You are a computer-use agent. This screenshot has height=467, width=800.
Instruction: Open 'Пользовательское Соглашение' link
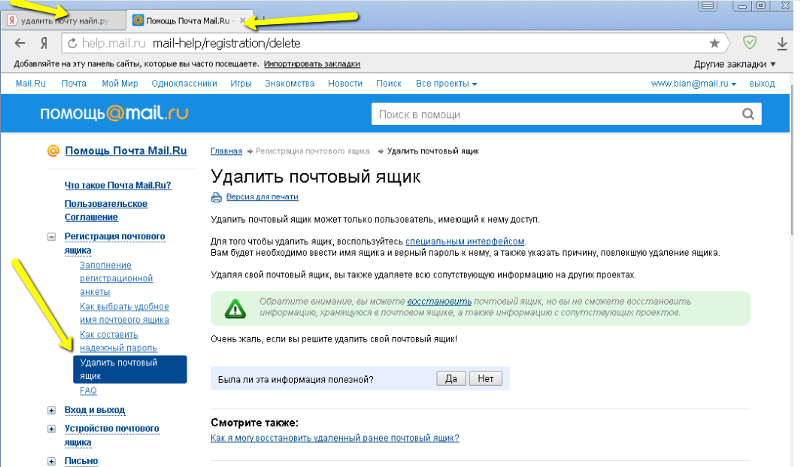click(x=106, y=210)
